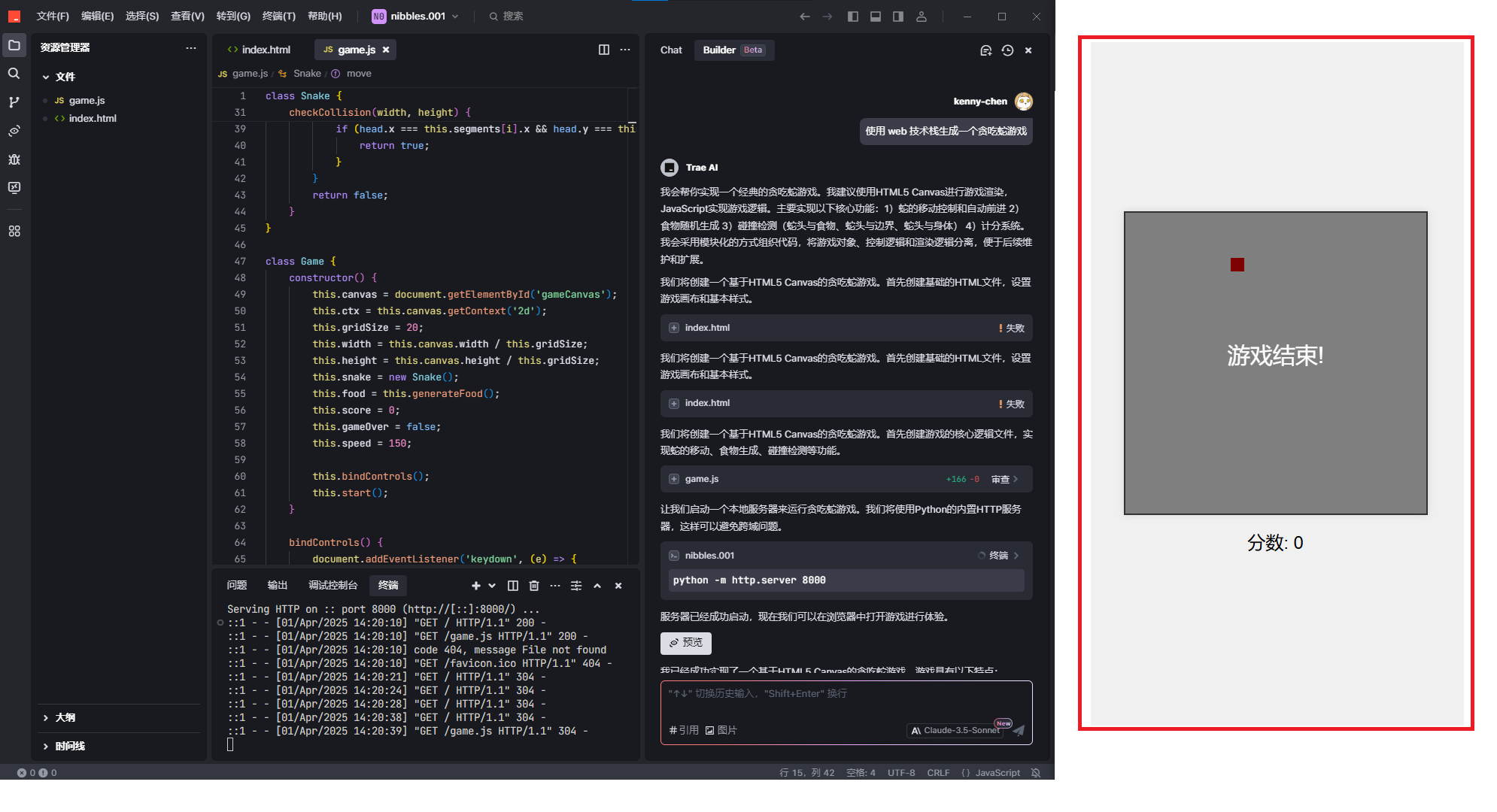Toggle bottom panel visibility

tap(875, 17)
